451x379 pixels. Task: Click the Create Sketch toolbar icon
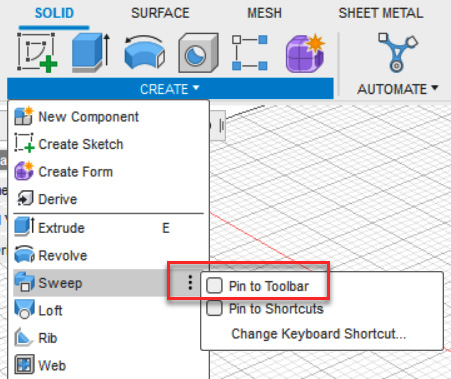click(37, 52)
